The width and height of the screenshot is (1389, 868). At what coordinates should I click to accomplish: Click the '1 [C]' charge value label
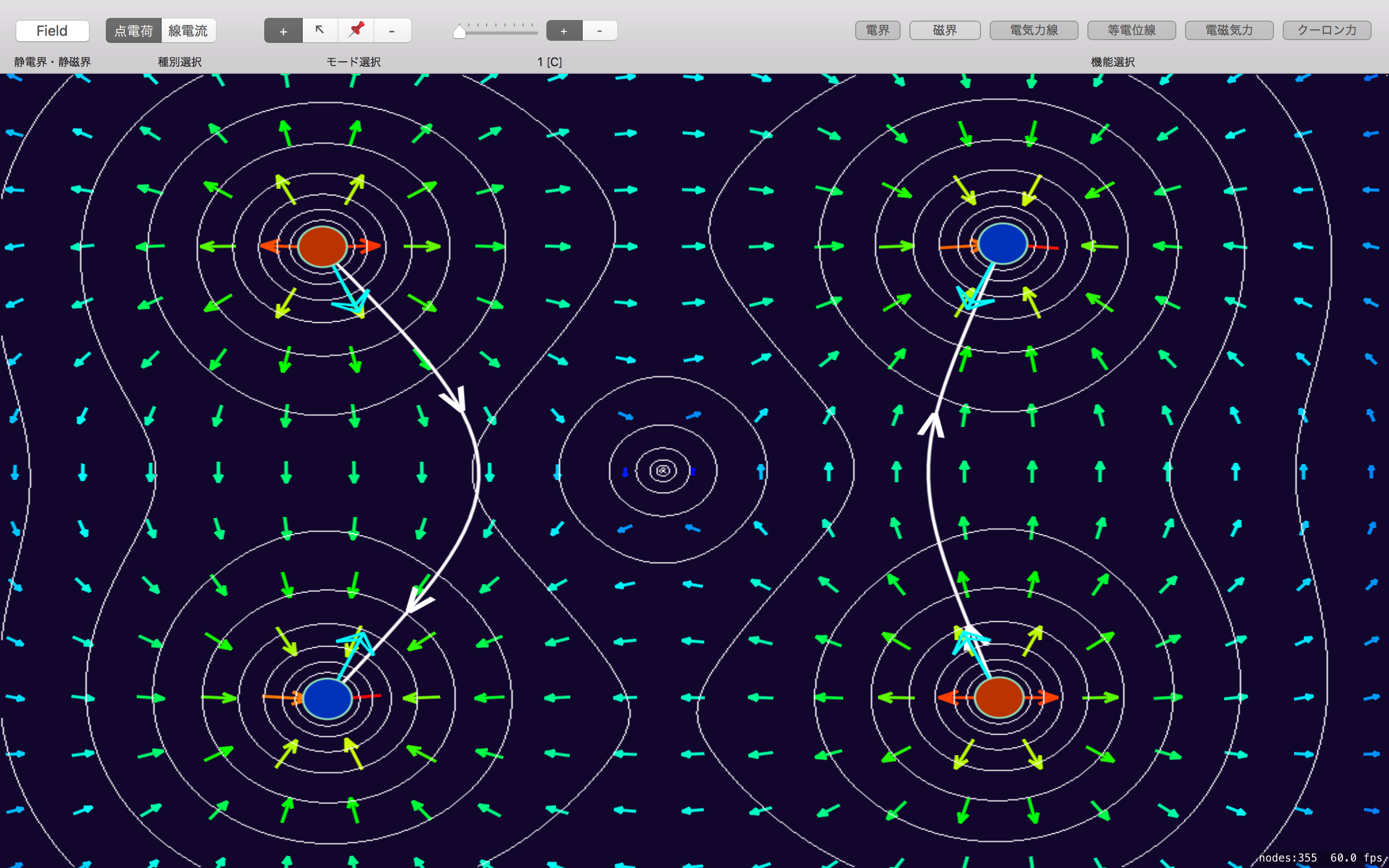(x=549, y=62)
